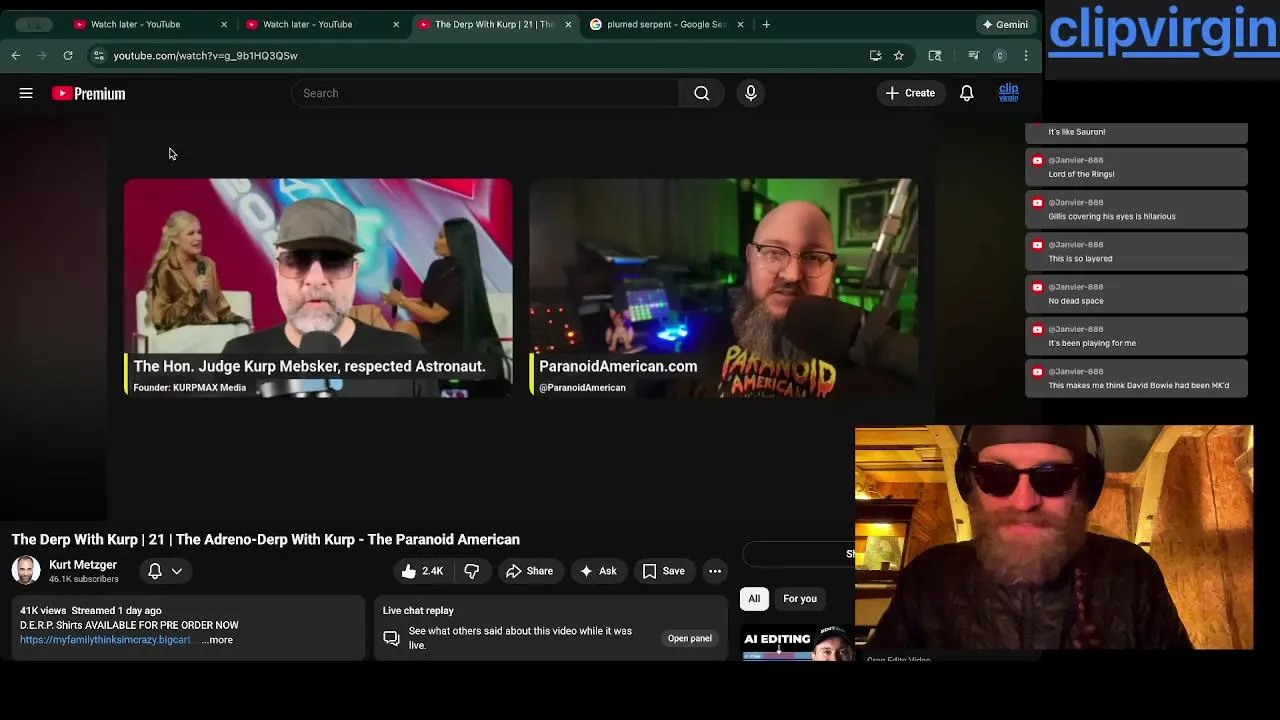This screenshot has width=1280, height=720.
Task: Open Kurt Metzger channel avatar
Action: click(x=26, y=570)
